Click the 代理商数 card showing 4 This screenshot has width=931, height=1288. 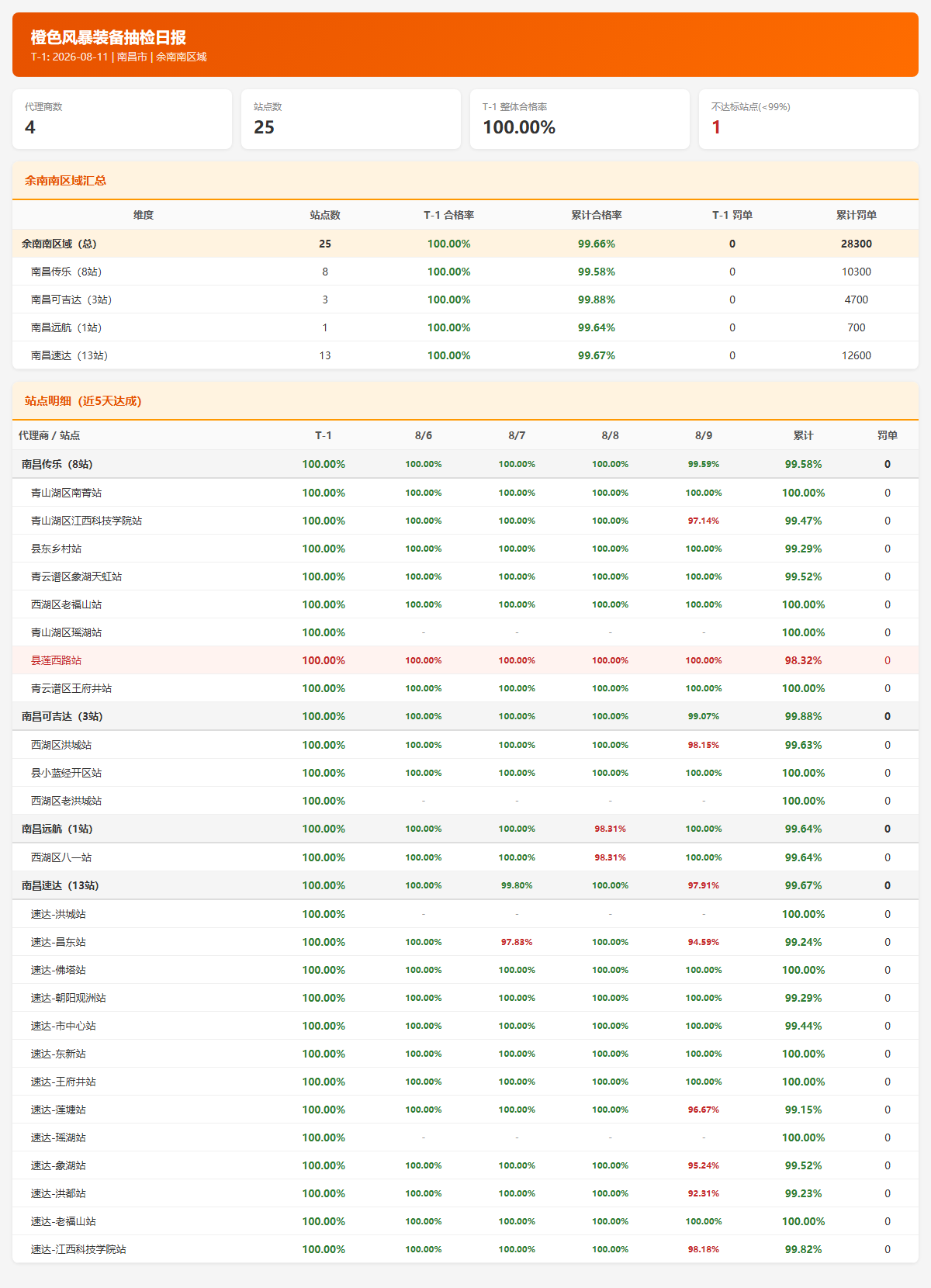[122, 119]
